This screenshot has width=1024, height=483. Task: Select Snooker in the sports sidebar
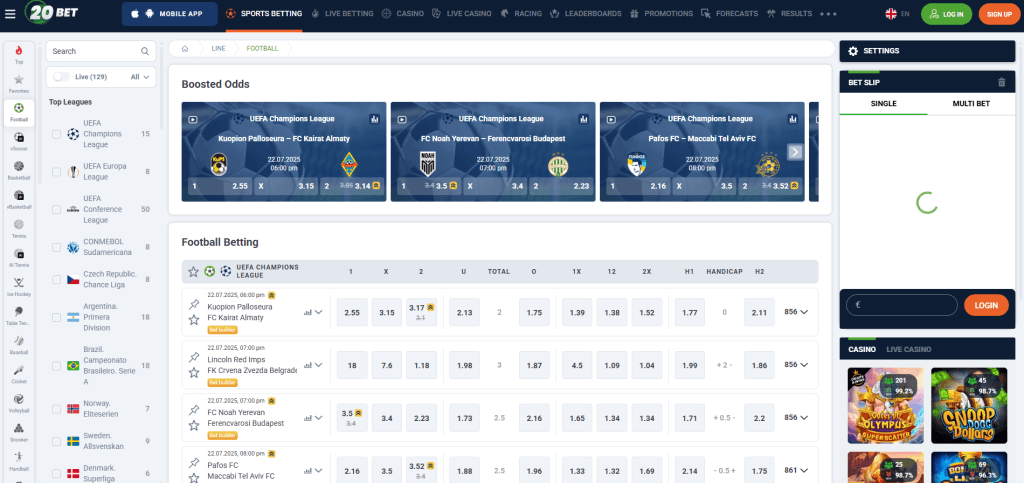[x=19, y=432]
